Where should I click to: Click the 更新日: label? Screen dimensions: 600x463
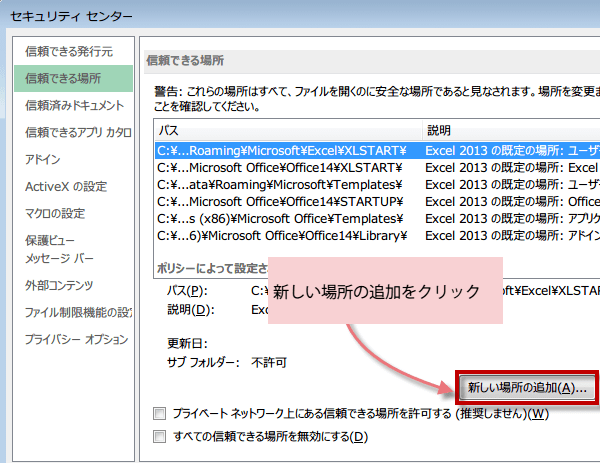point(187,343)
